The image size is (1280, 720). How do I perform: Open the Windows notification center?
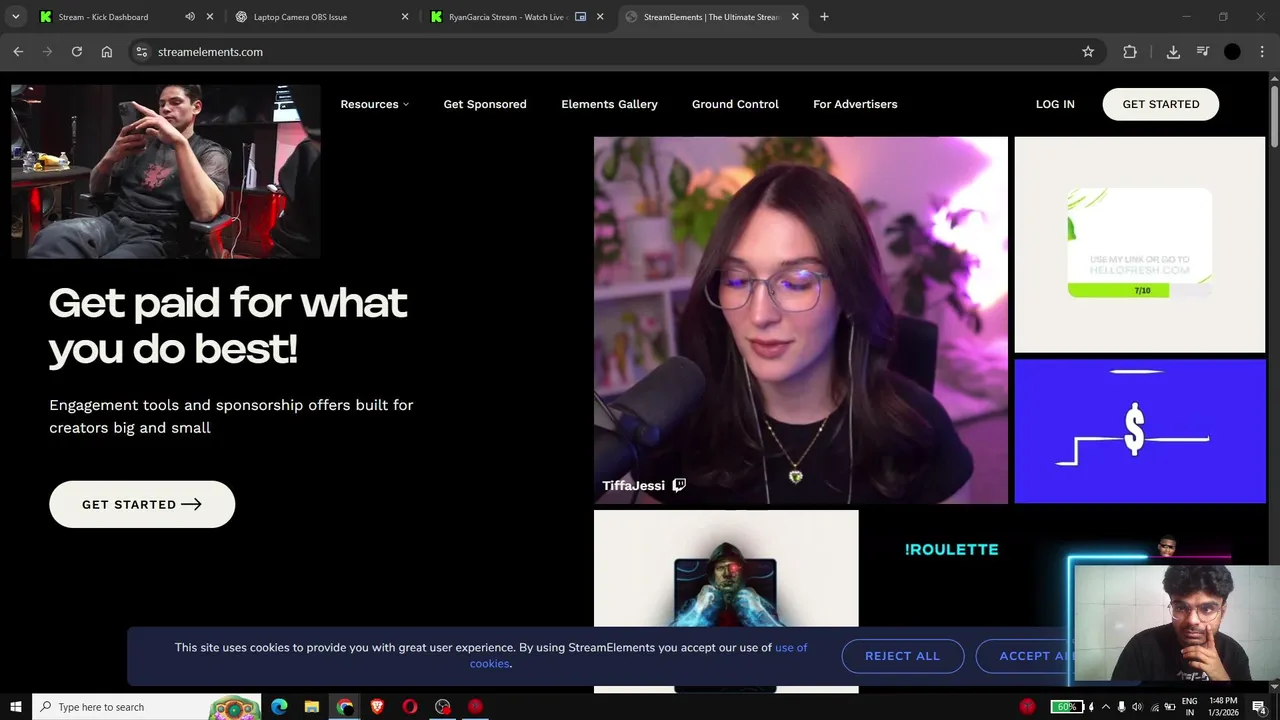tap(1260, 707)
